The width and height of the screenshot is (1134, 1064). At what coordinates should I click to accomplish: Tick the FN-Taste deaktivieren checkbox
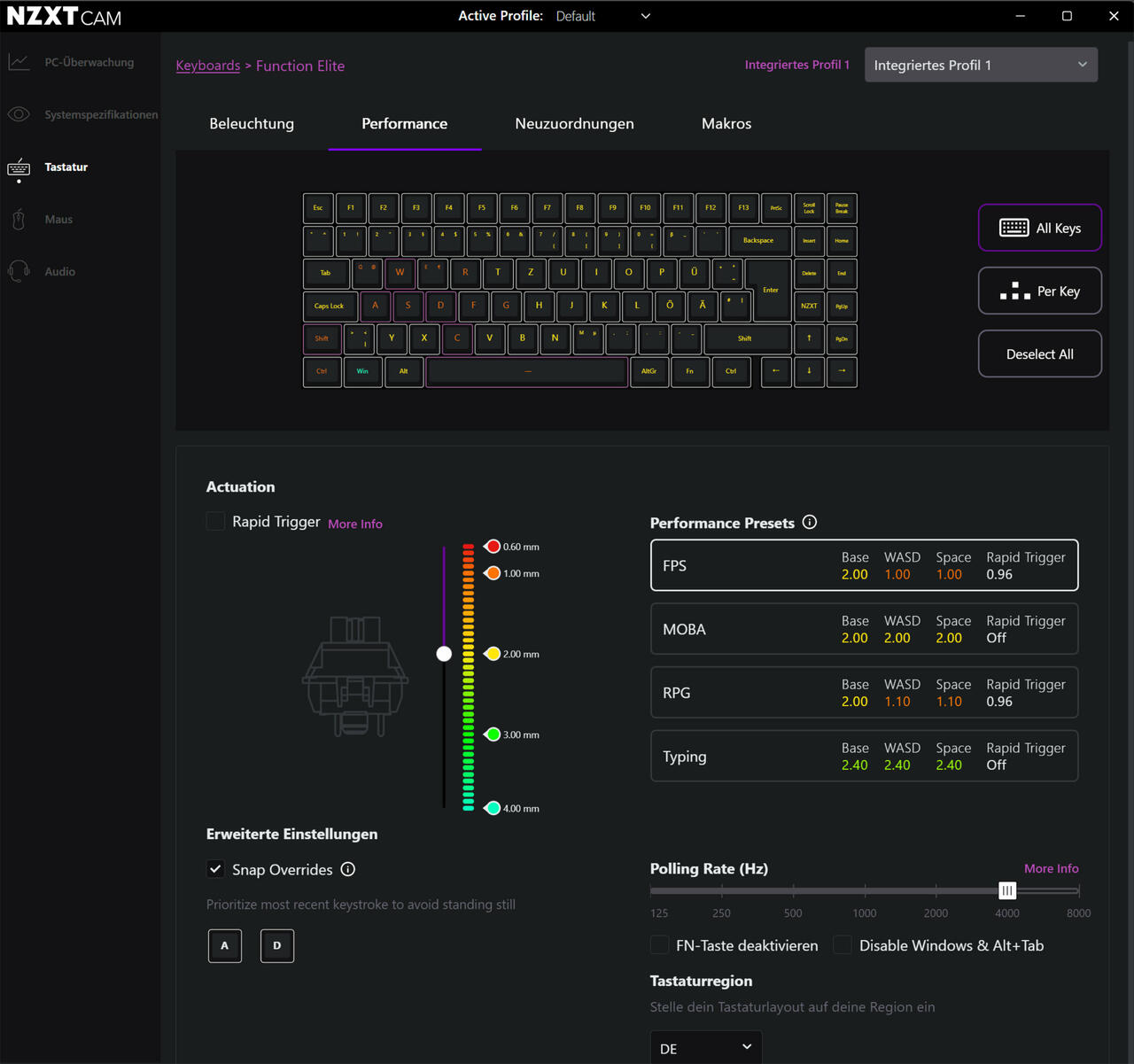click(x=659, y=945)
